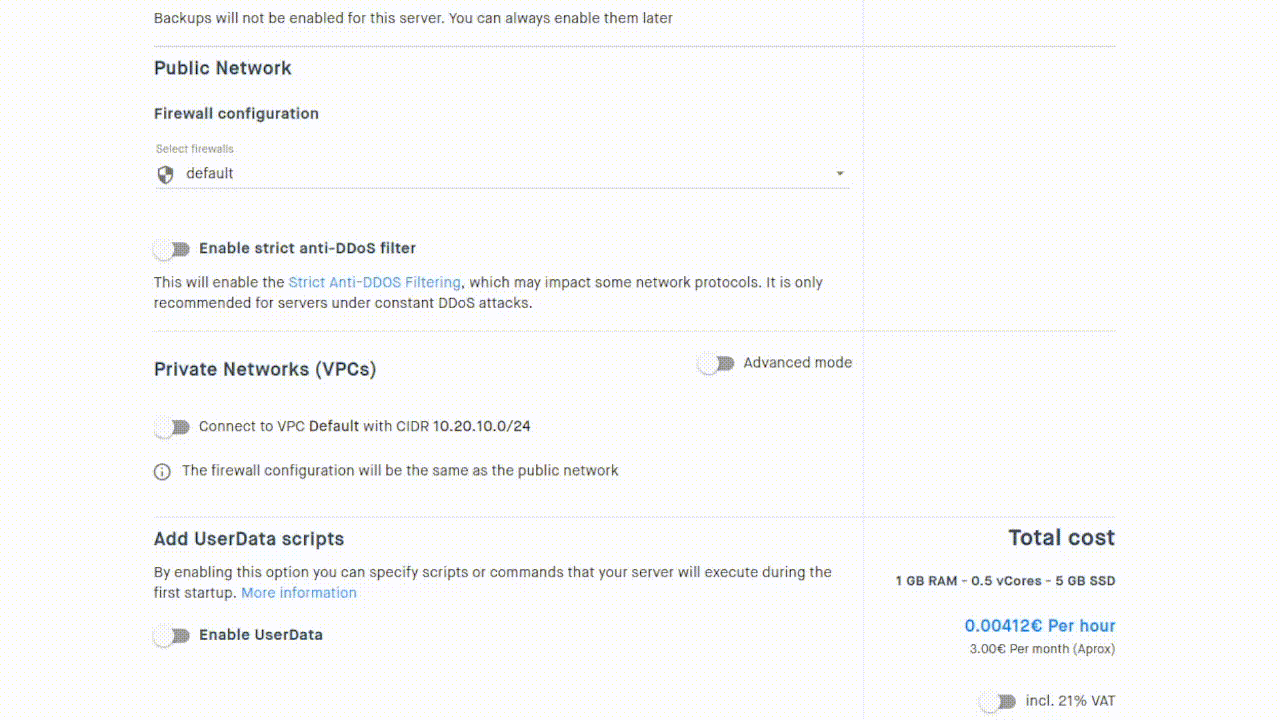Open the Strict Anti-DDOS Filtering link

coord(375,283)
